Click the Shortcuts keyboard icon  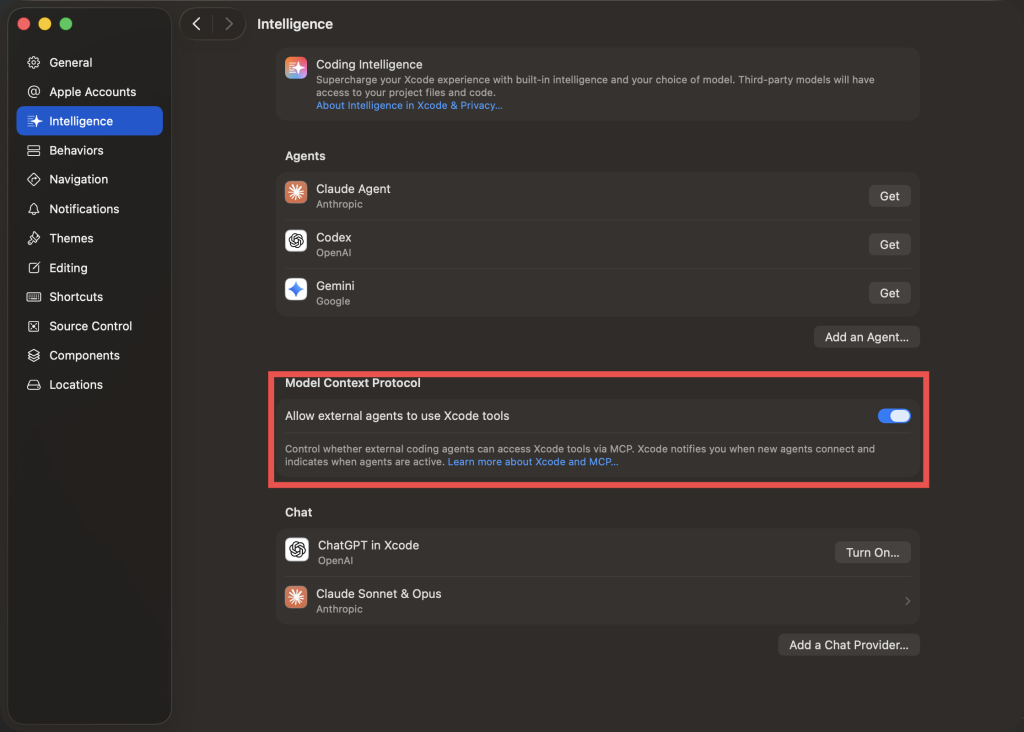[34, 297]
